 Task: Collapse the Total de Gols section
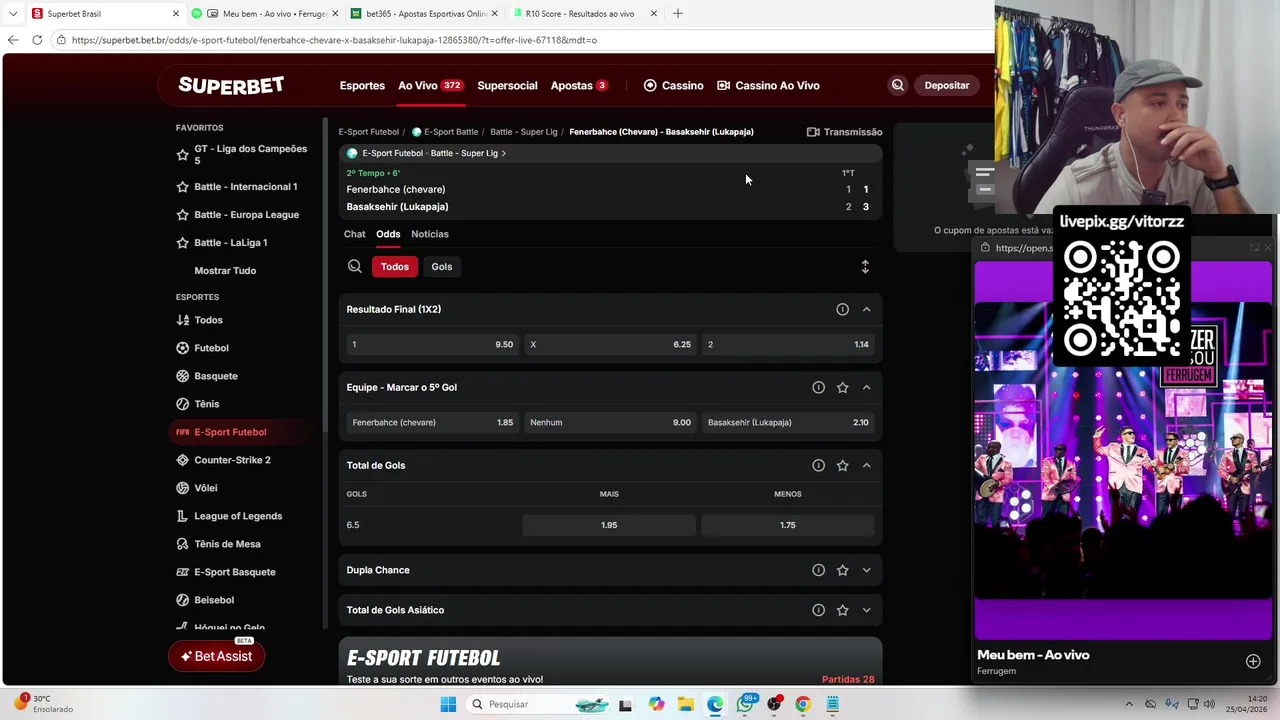pos(866,465)
